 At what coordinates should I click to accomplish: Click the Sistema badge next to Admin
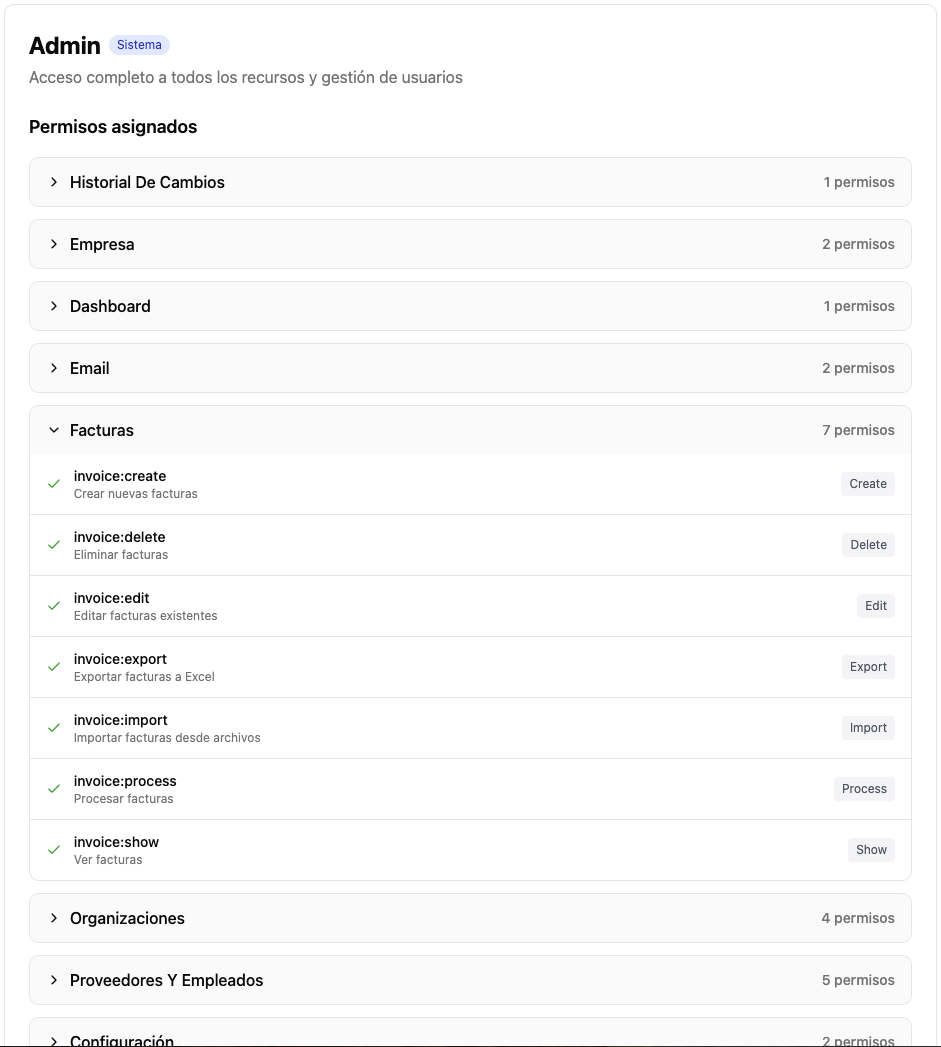point(139,45)
